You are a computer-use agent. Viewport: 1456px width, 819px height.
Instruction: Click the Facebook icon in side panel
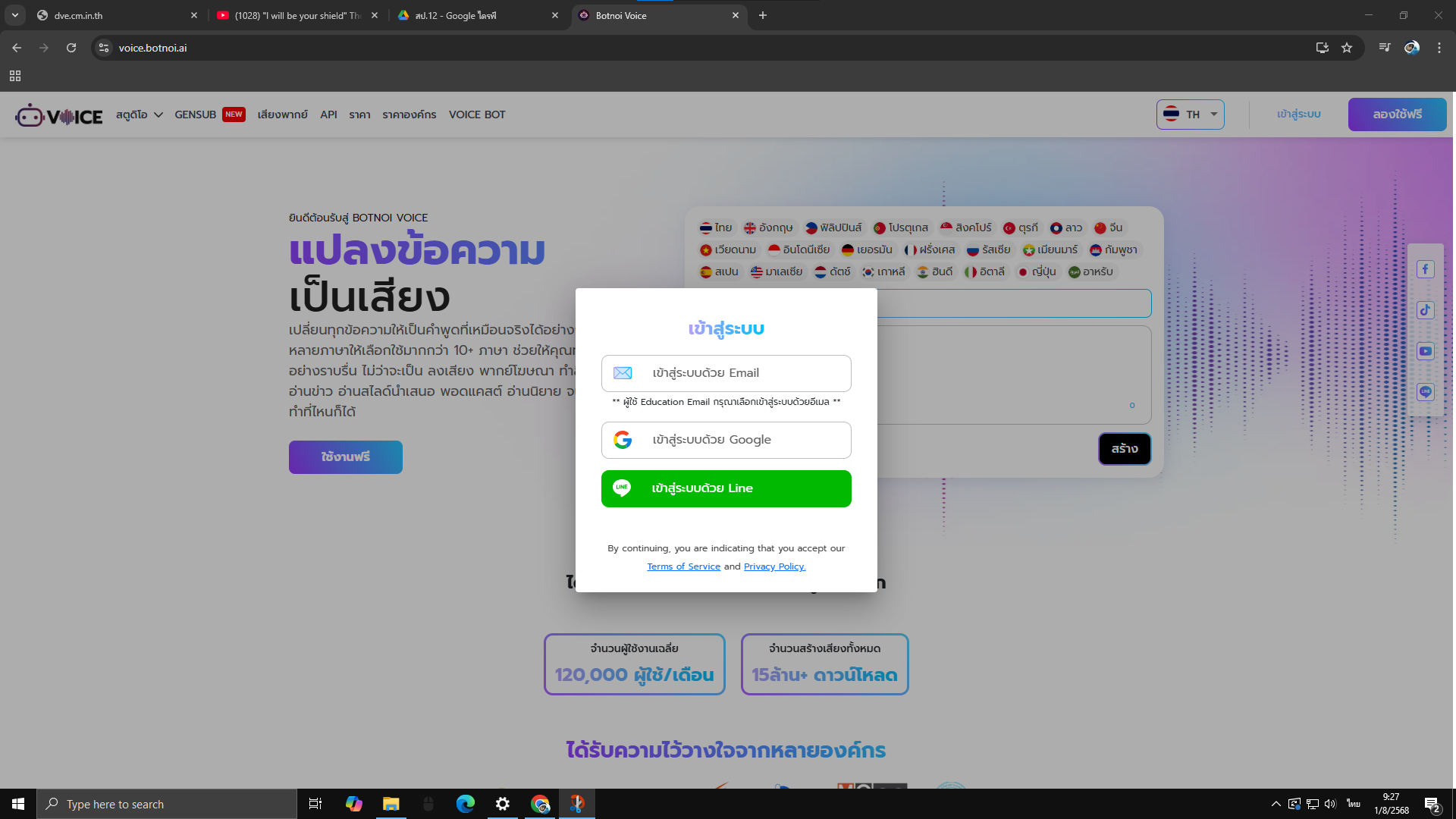(x=1426, y=269)
